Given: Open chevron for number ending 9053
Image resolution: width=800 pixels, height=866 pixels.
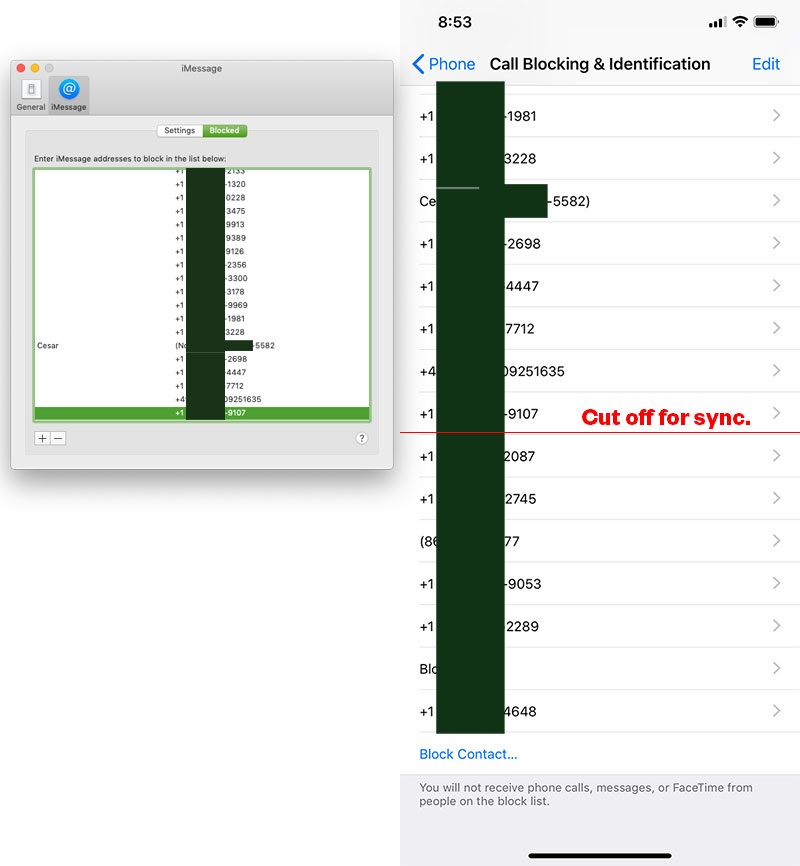Looking at the screenshot, I should [x=776, y=583].
